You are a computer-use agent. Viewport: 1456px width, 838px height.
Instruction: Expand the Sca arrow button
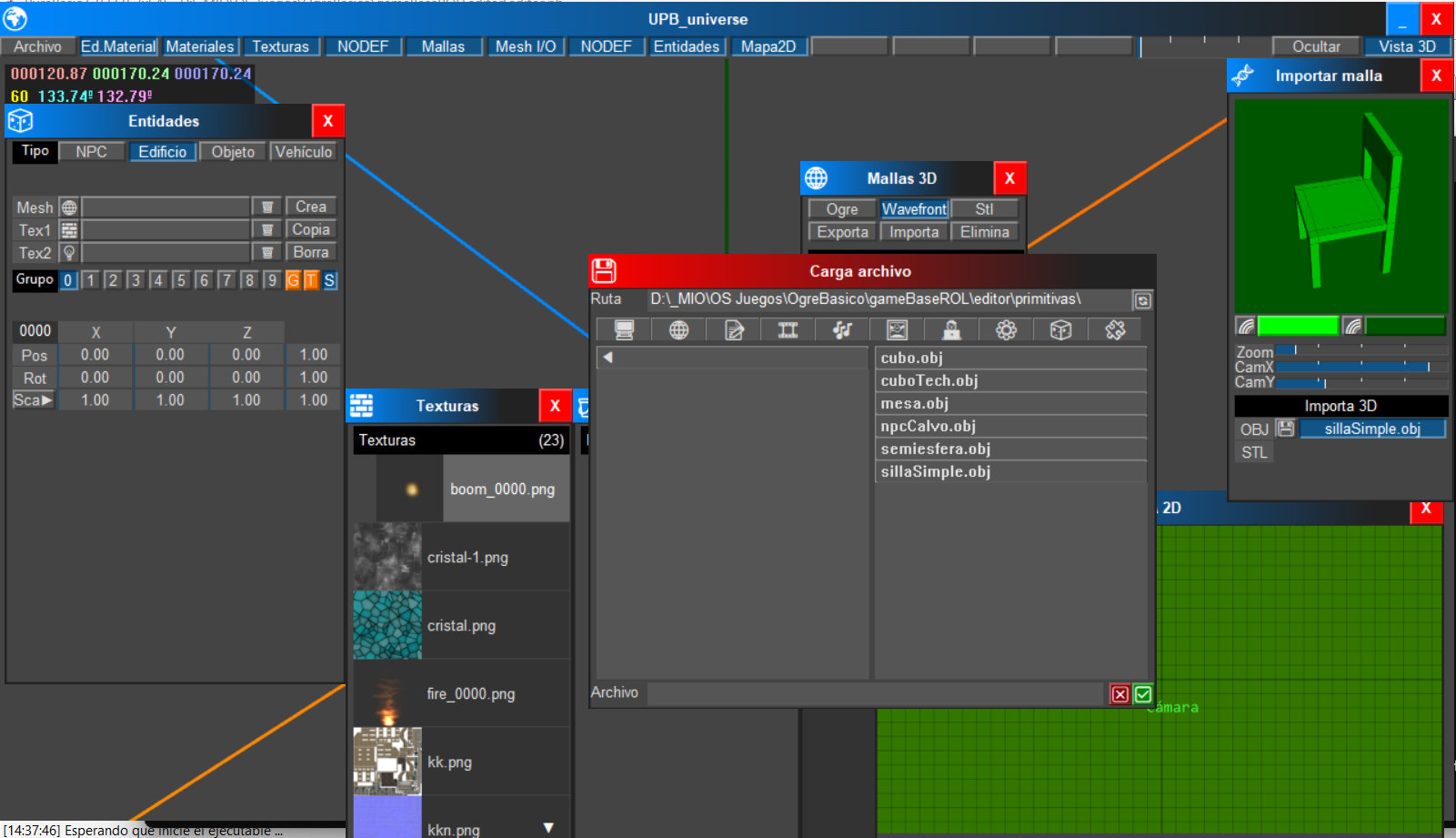pyautogui.click(x=34, y=400)
